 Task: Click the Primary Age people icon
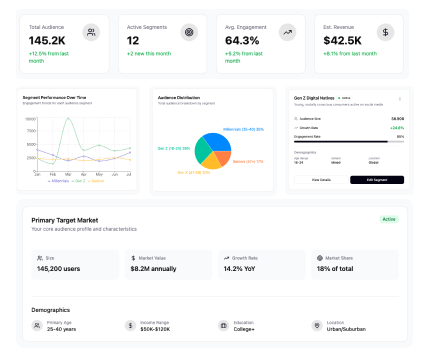click(x=37, y=325)
